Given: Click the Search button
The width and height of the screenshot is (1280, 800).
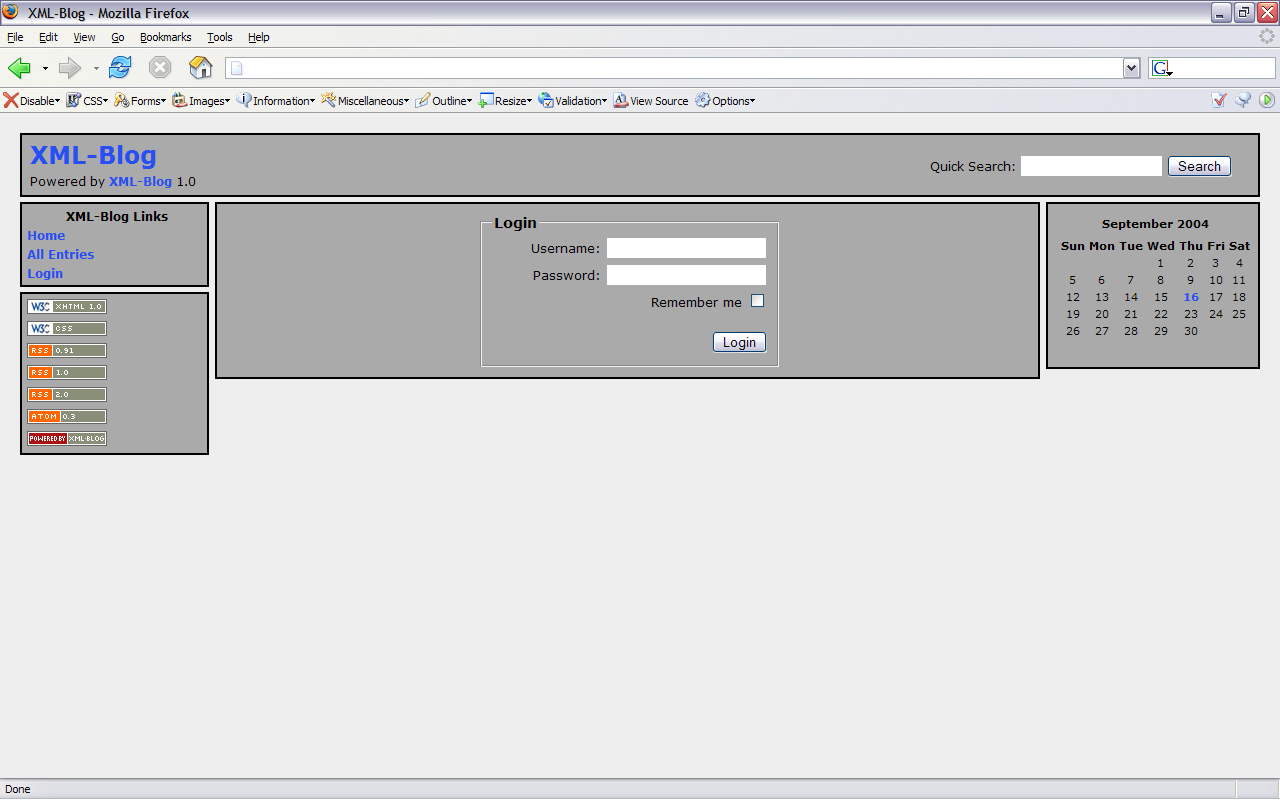Looking at the screenshot, I should (x=1199, y=166).
